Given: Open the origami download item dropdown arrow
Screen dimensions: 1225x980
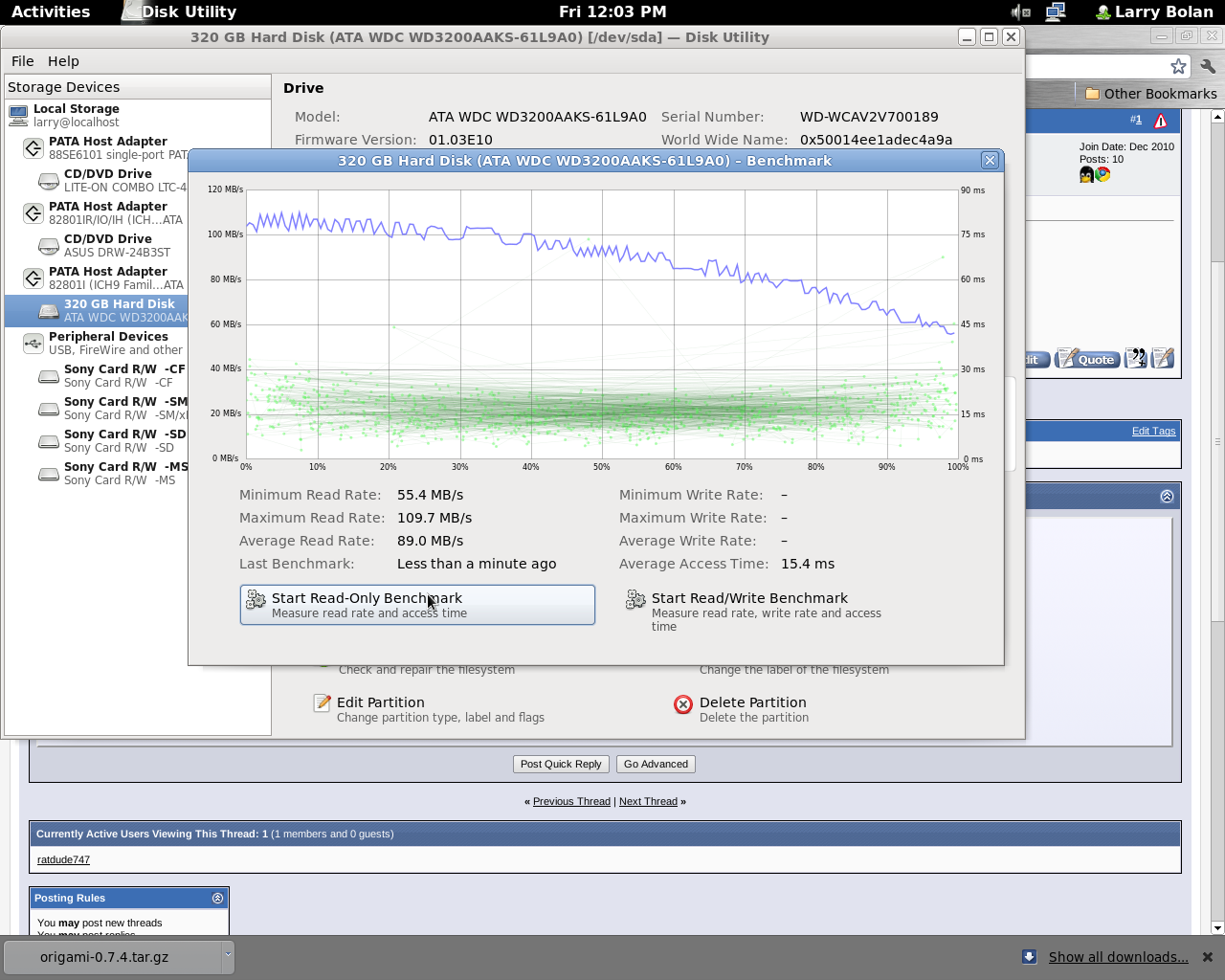Looking at the screenshot, I should [x=228, y=955].
